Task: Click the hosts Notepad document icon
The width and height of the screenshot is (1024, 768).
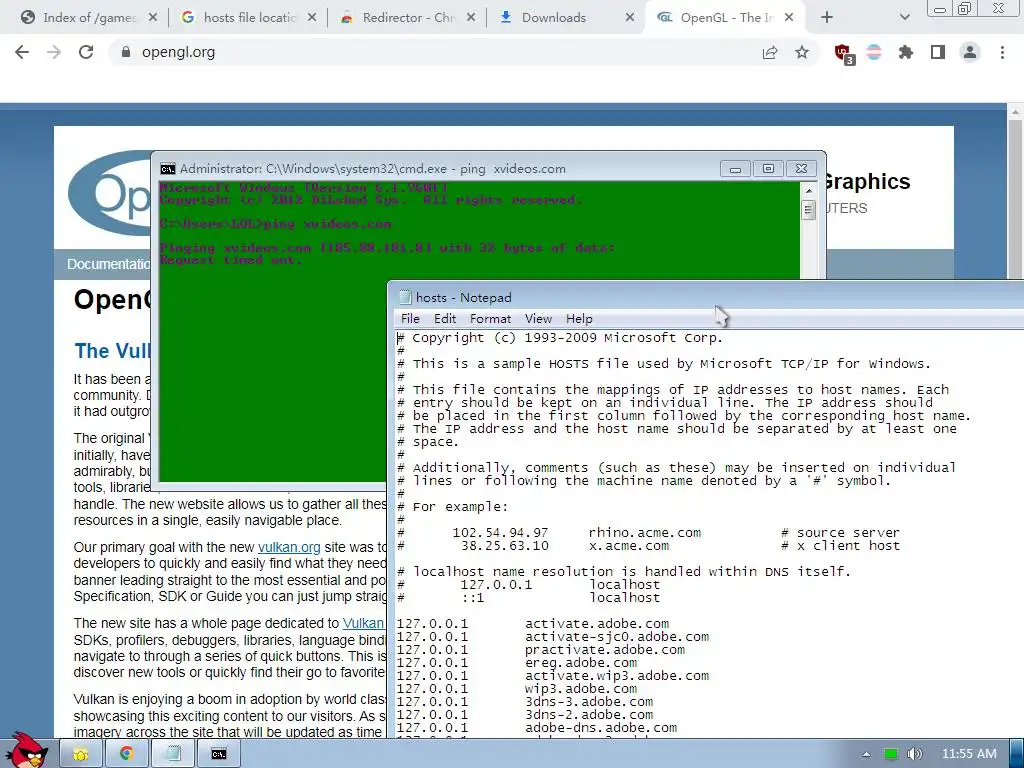Action: tap(405, 297)
